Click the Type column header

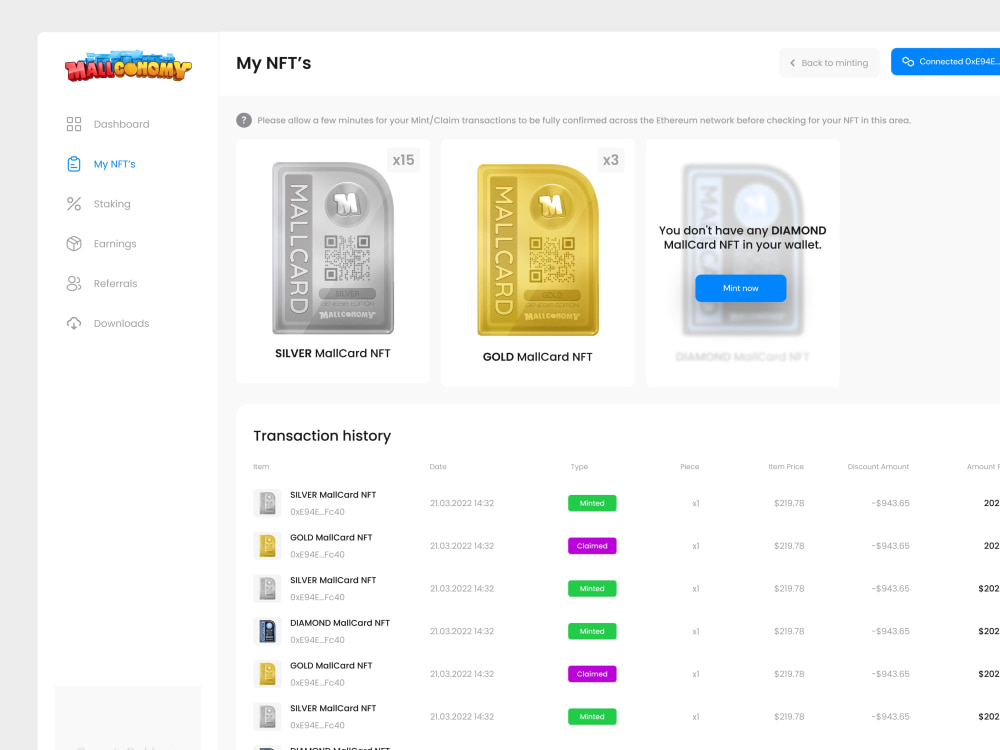point(579,467)
